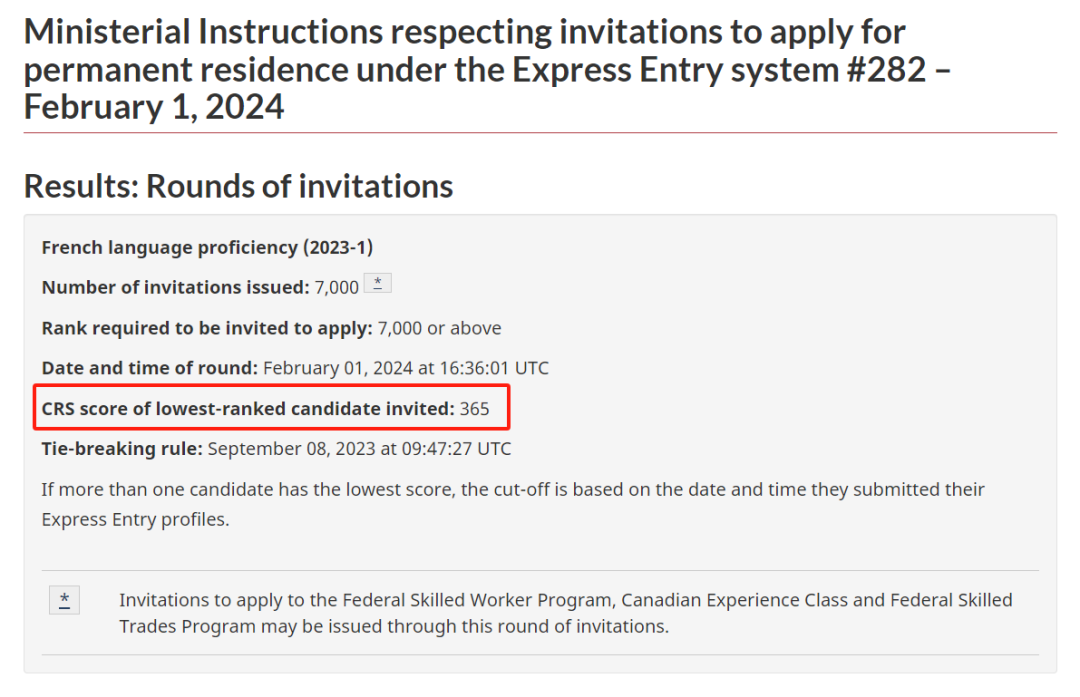Click the Ministerial Instructions #282 page heading

(x=487, y=70)
